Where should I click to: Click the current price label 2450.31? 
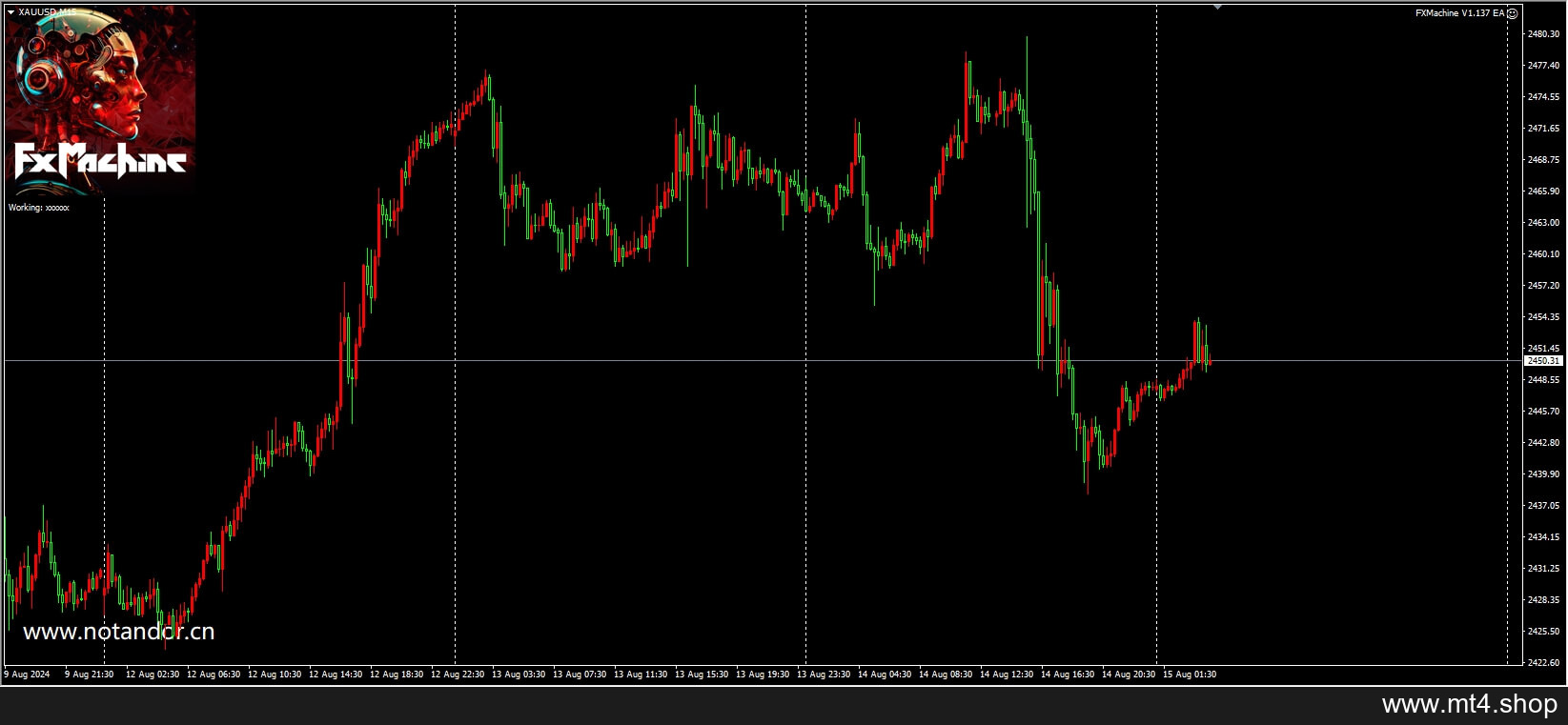point(1543,361)
